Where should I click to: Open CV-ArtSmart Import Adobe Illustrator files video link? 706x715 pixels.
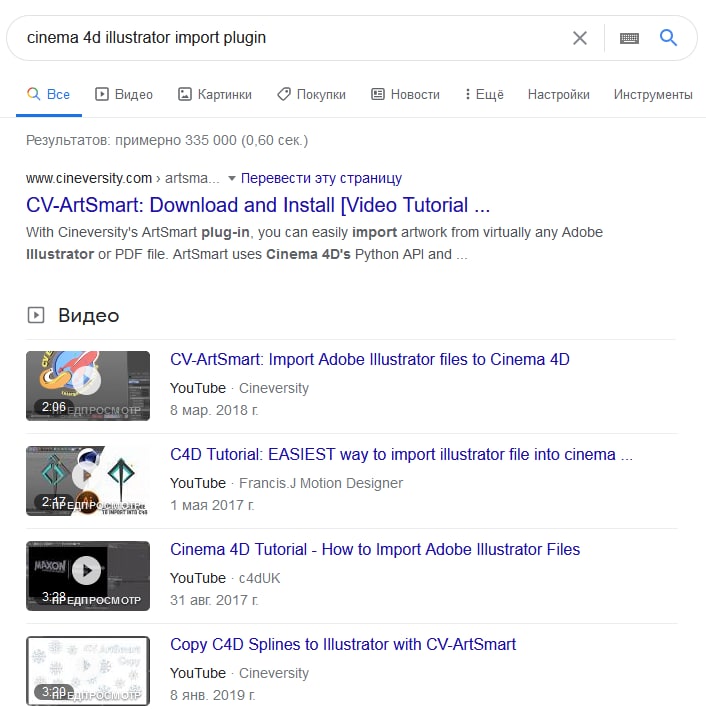click(x=369, y=359)
